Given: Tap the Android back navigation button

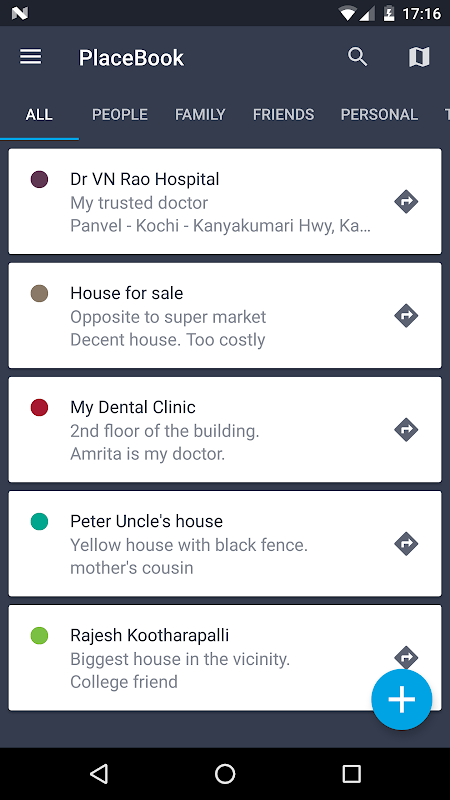Looking at the screenshot, I should 99,773.
